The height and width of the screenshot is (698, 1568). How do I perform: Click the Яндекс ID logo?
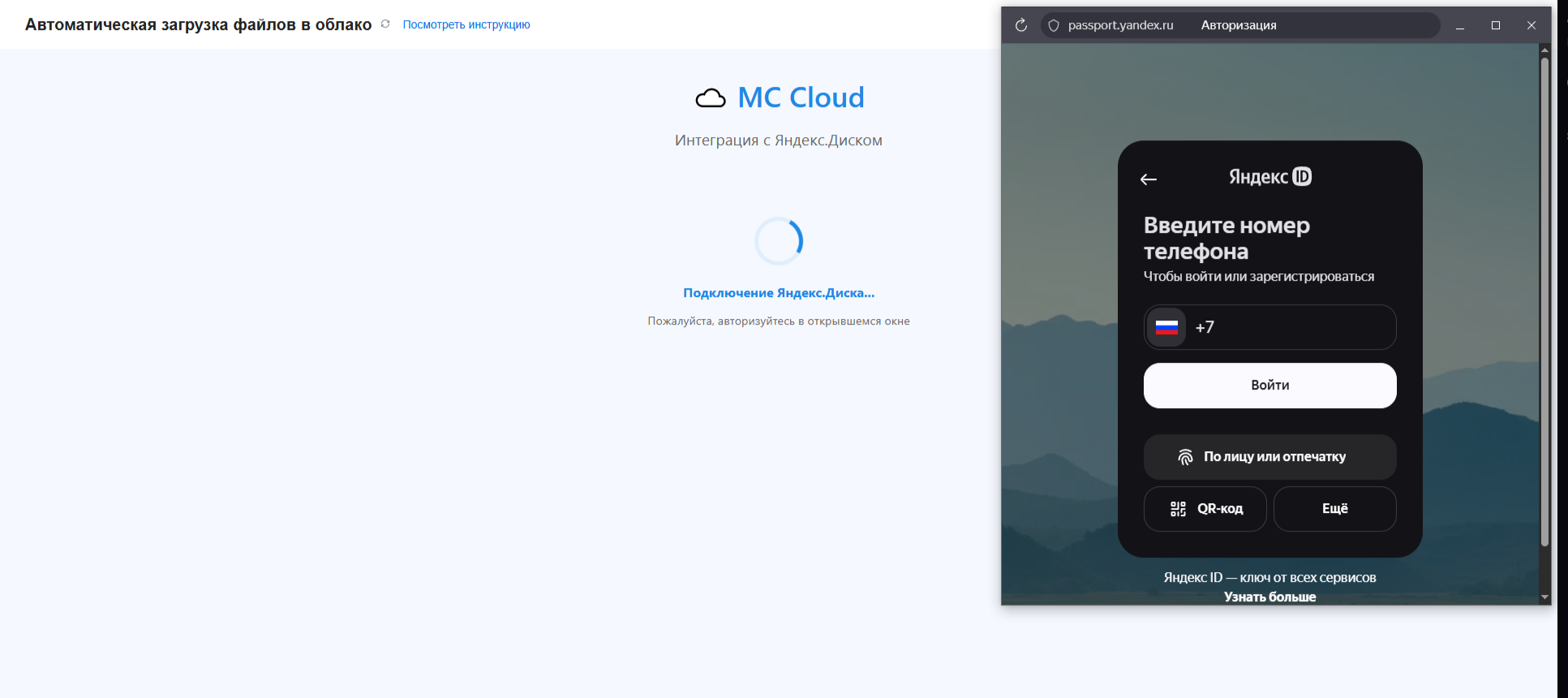tap(1269, 177)
